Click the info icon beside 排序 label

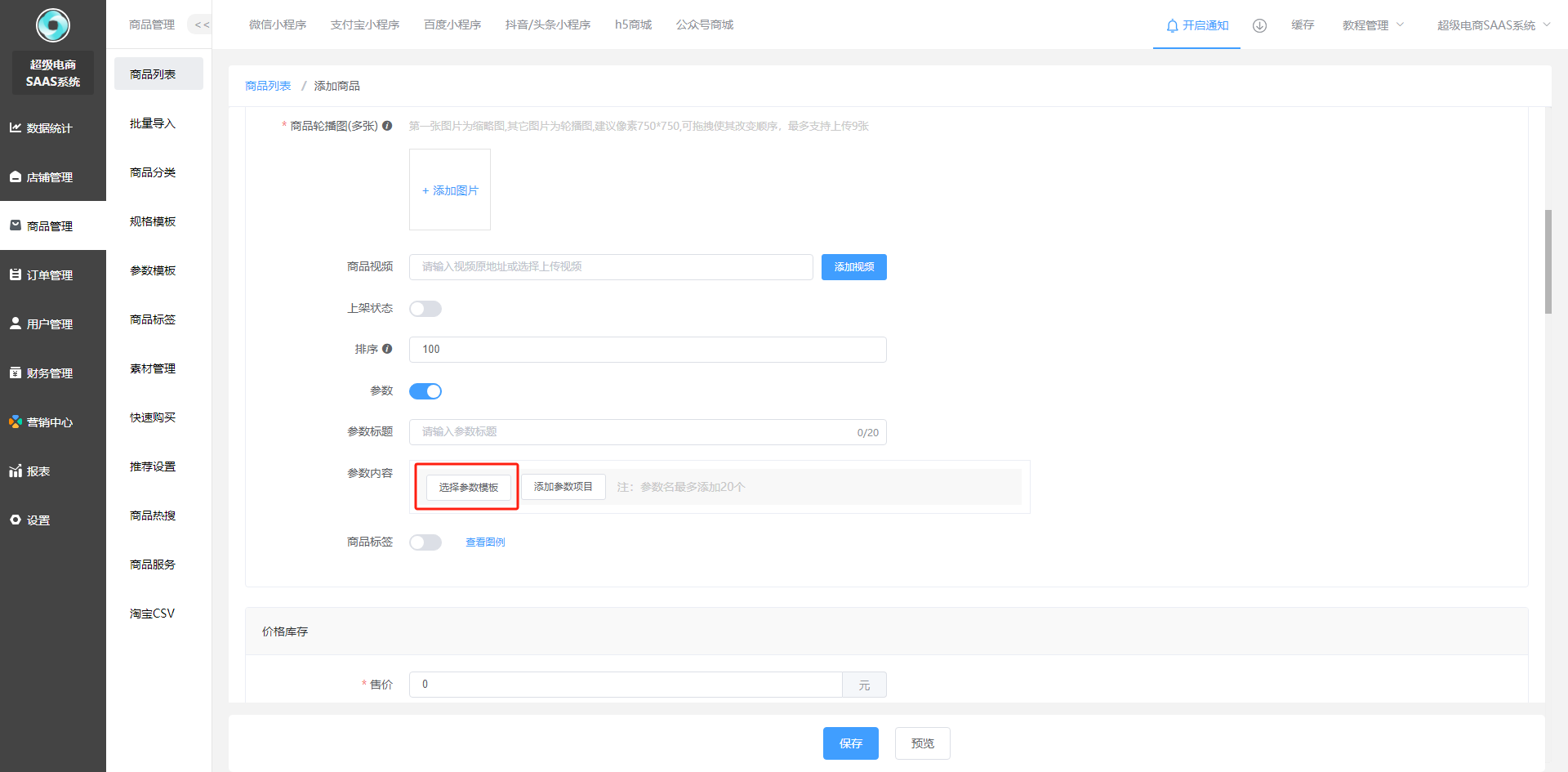pyautogui.click(x=387, y=349)
